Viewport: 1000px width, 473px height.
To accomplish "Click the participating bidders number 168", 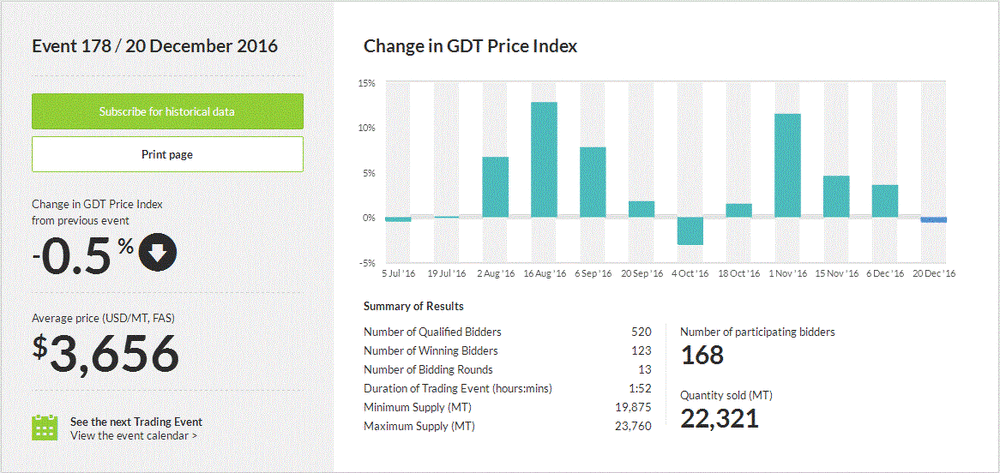I will 702,355.
